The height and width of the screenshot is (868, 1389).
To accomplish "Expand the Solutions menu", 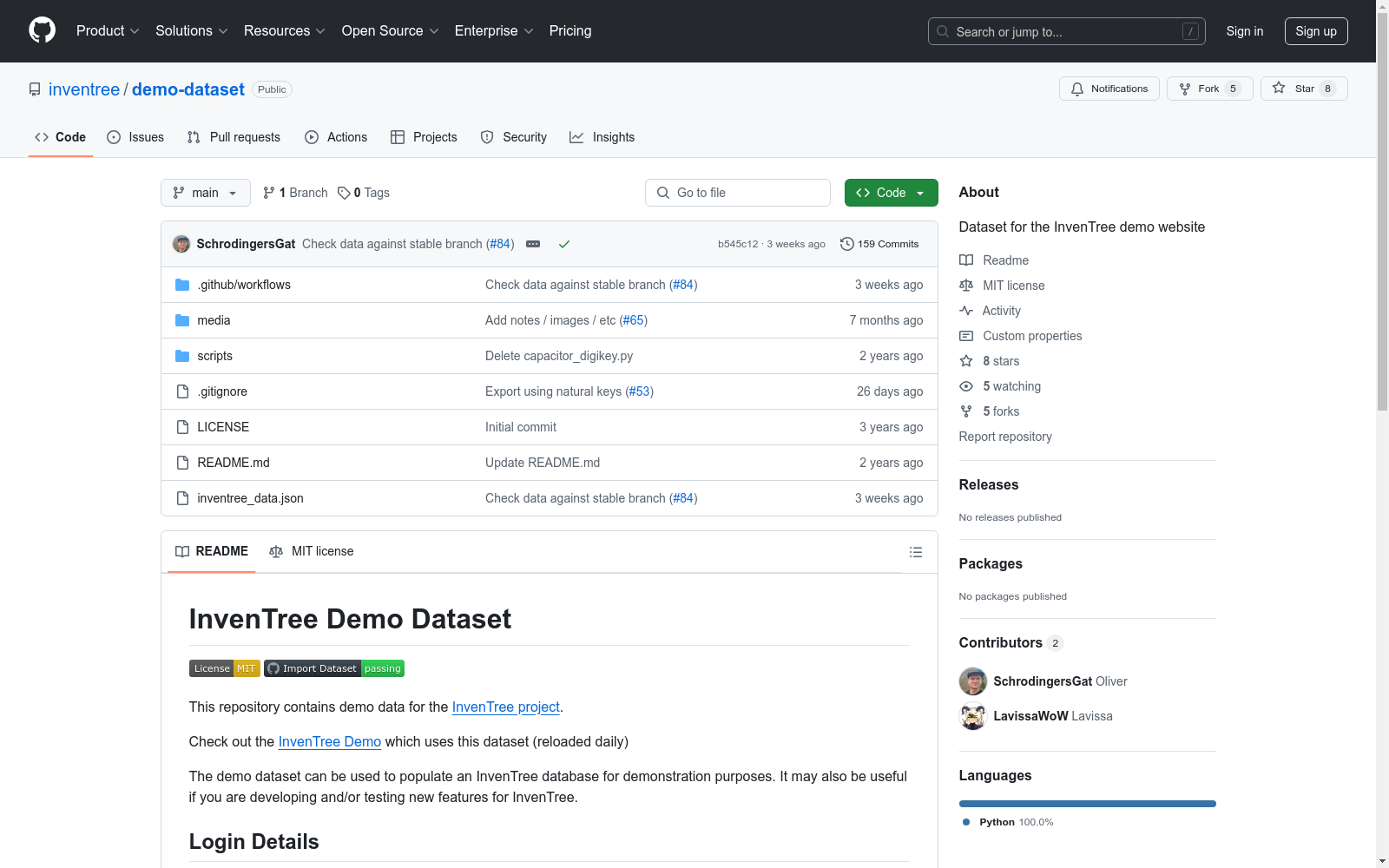I will pos(192,31).
